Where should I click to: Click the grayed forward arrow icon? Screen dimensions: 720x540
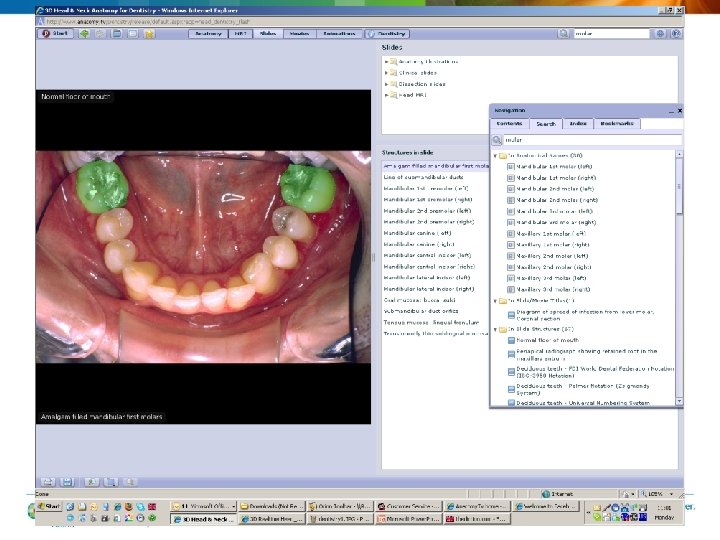click(100, 34)
